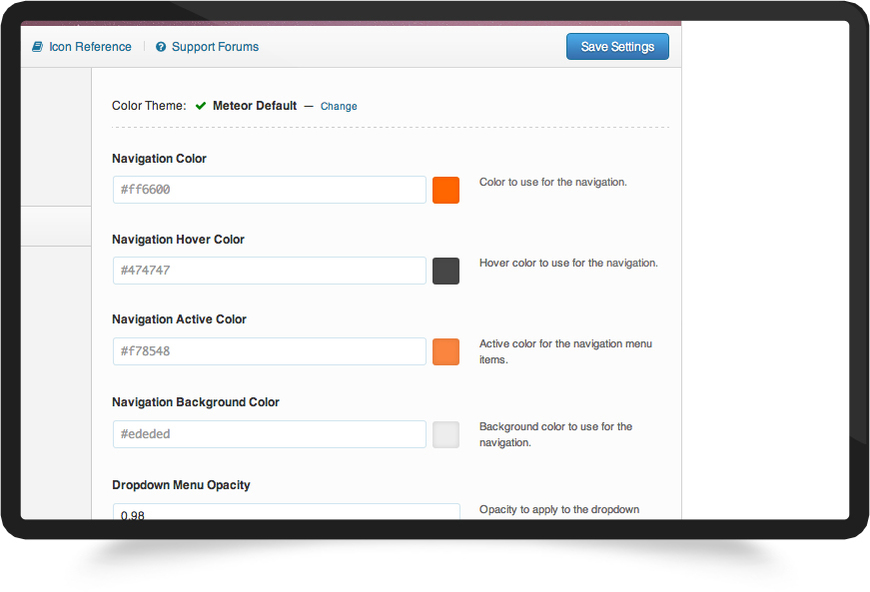
Task: Open the orange Navigation Color swatch
Action: coord(446,190)
